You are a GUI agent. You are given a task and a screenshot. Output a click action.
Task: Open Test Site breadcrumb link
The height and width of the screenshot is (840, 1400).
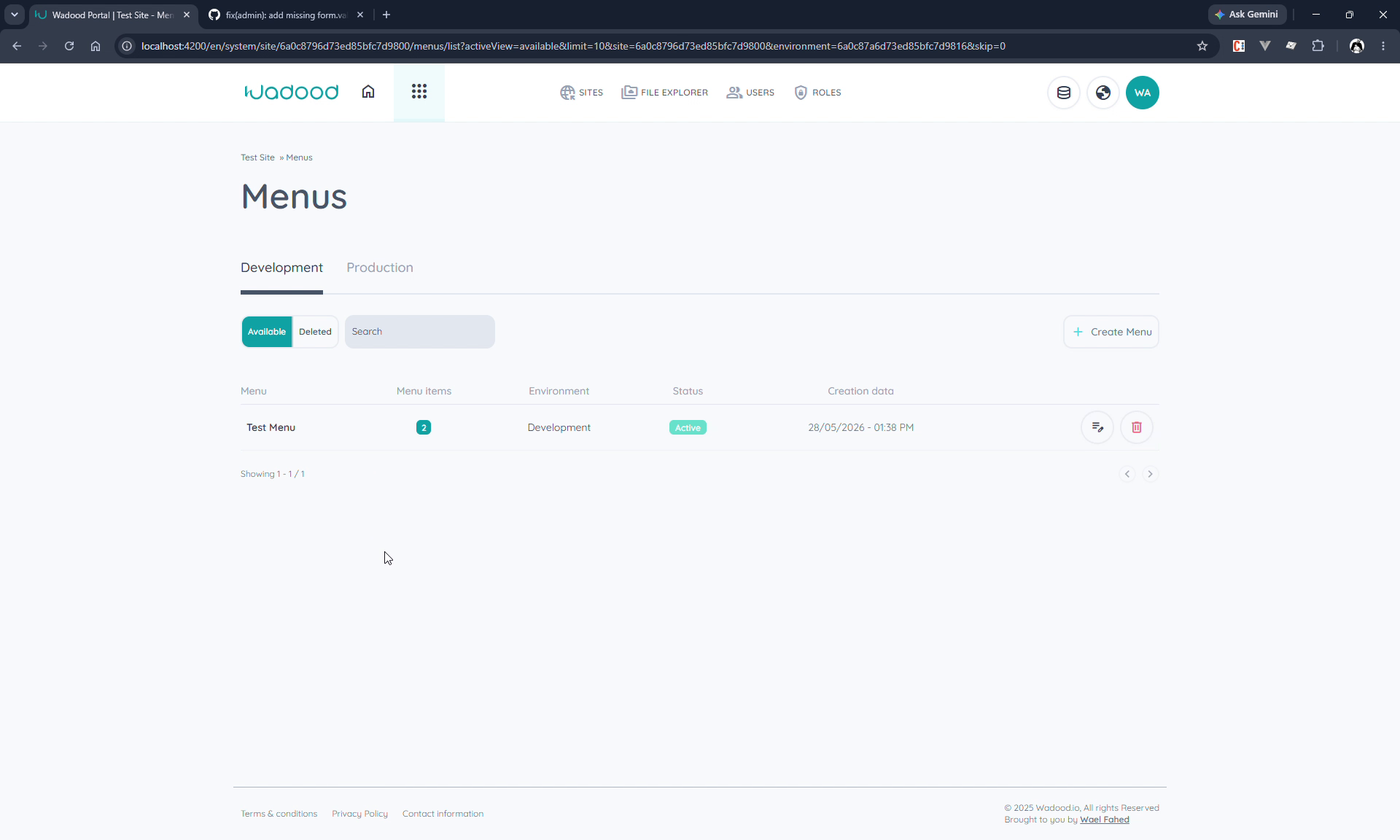pyautogui.click(x=257, y=157)
